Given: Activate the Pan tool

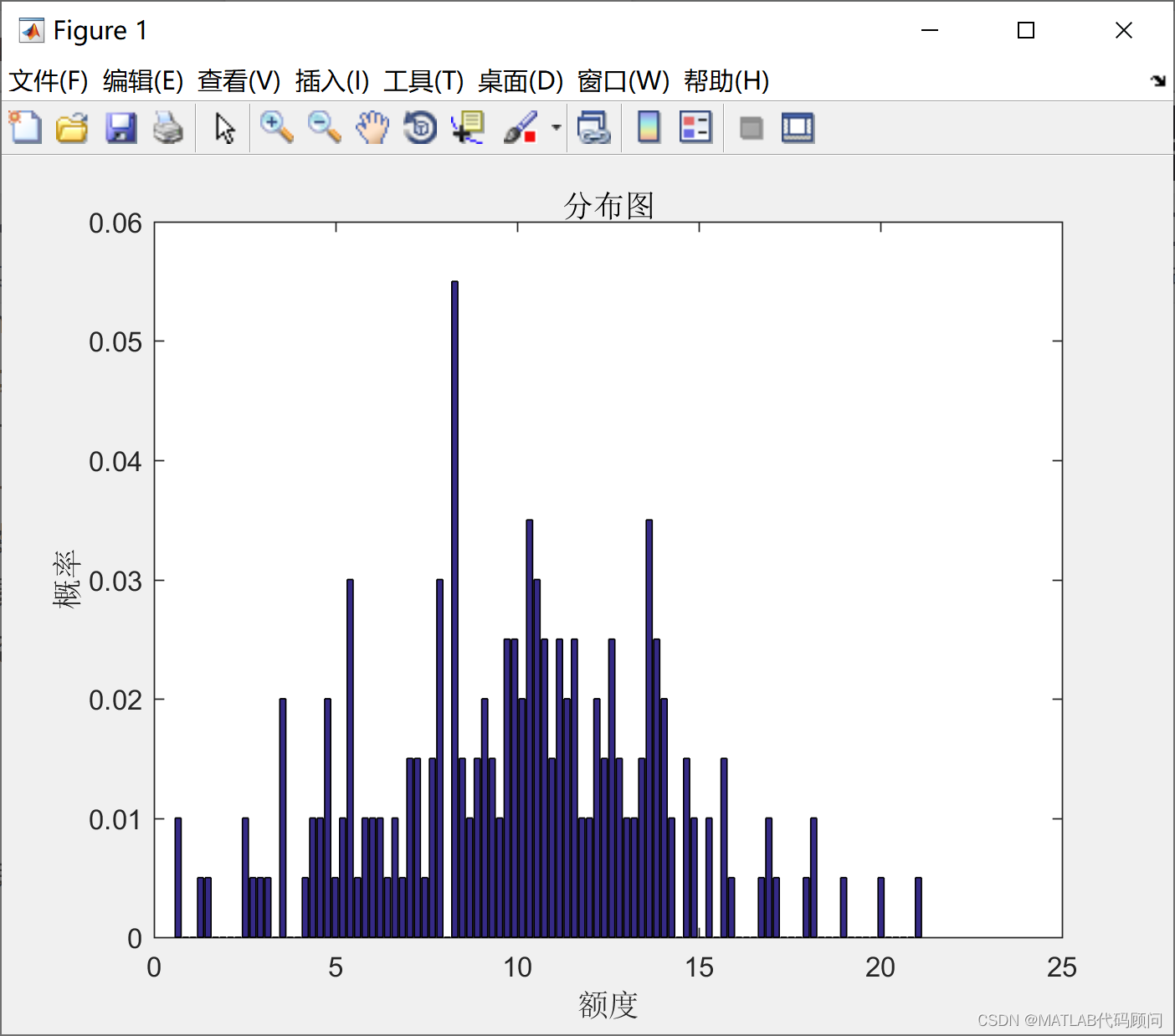Looking at the screenshot, I should [x=372, y=127].
